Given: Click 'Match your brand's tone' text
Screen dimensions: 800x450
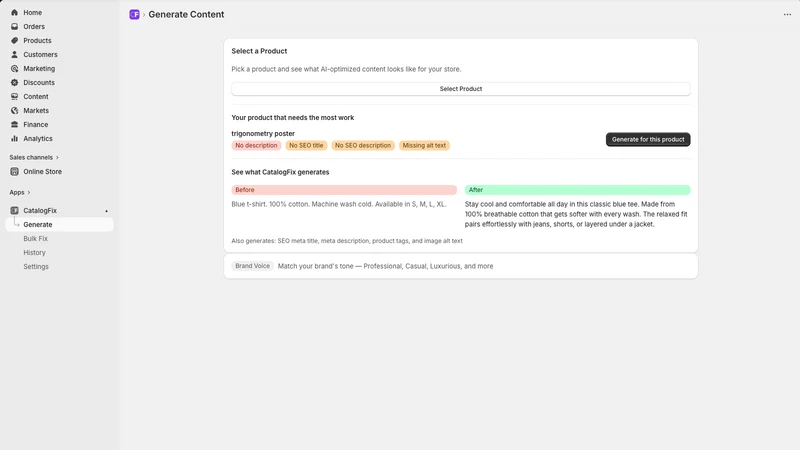Looking at the screenshot, I should [x=385, y=266].
